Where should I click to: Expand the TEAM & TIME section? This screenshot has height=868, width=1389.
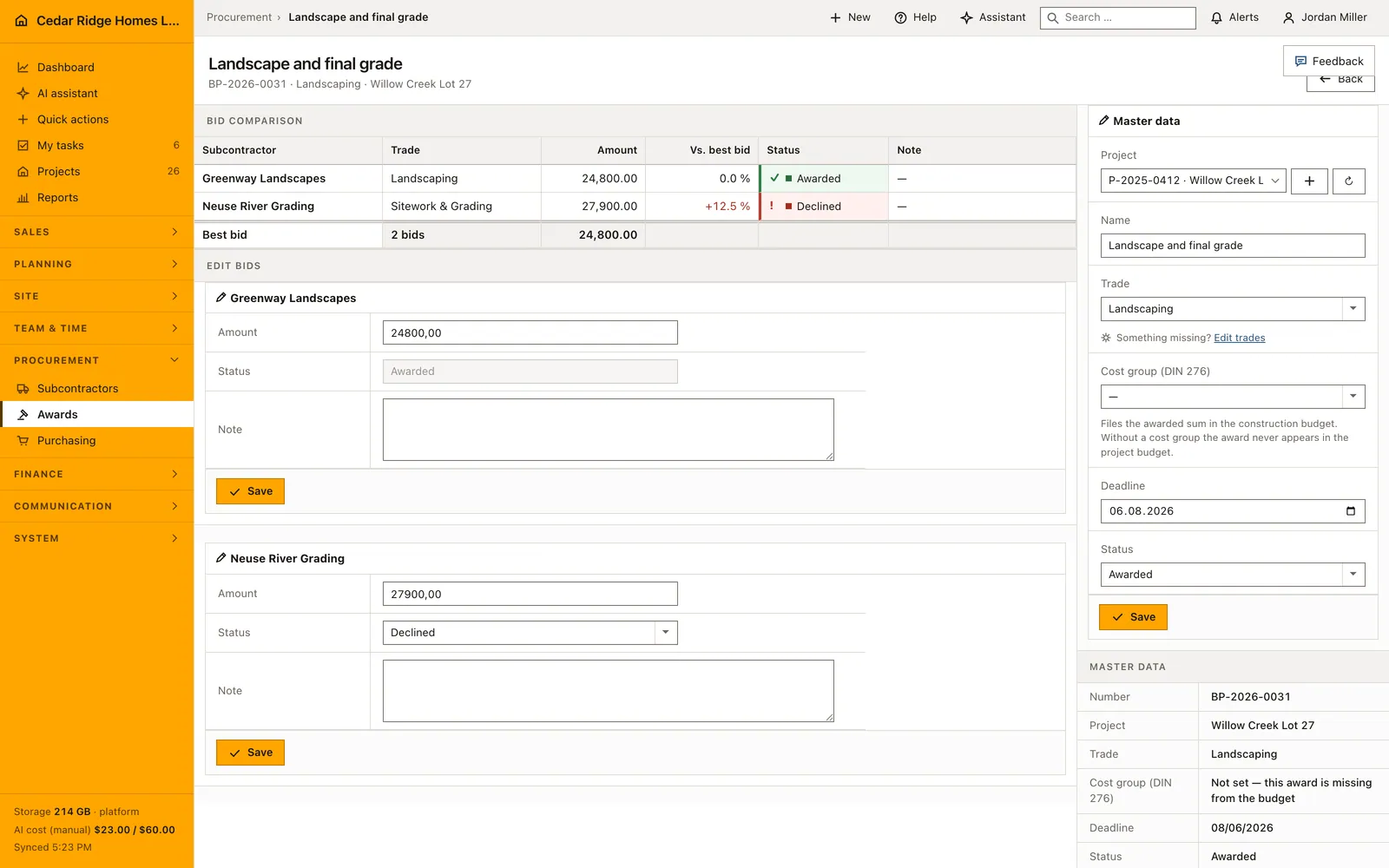coord(96,328)
